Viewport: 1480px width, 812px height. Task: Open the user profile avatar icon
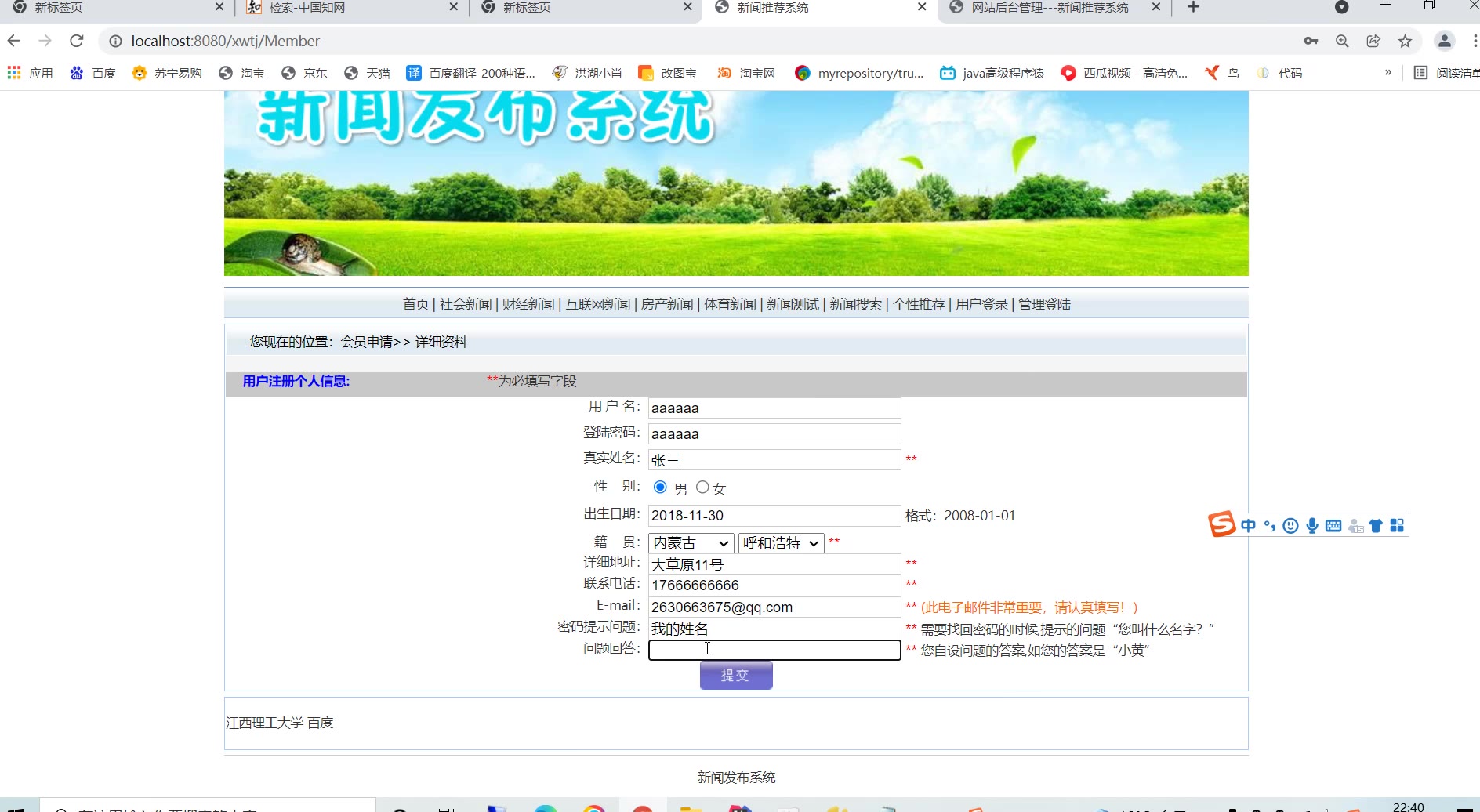1444,41
